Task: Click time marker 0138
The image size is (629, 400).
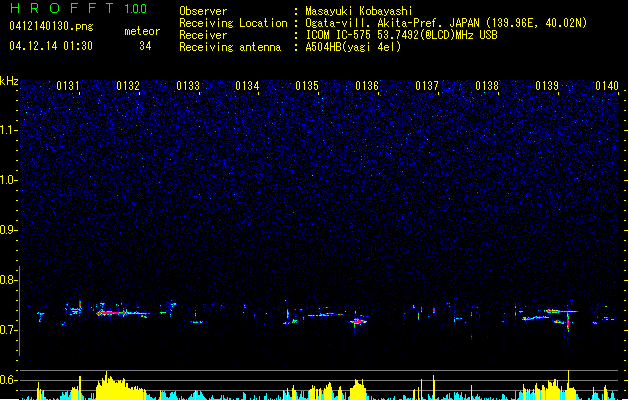Action: [487, 86]
